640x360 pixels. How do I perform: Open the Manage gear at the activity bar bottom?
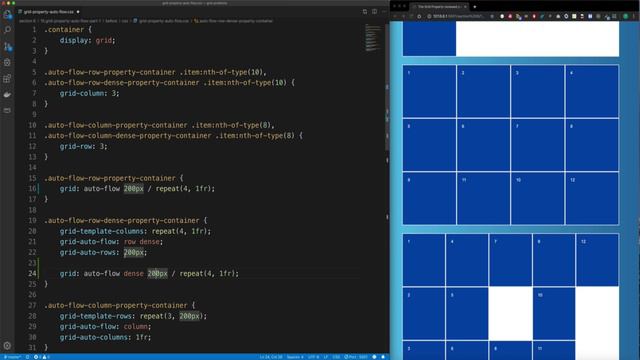[x=7, y=346]
